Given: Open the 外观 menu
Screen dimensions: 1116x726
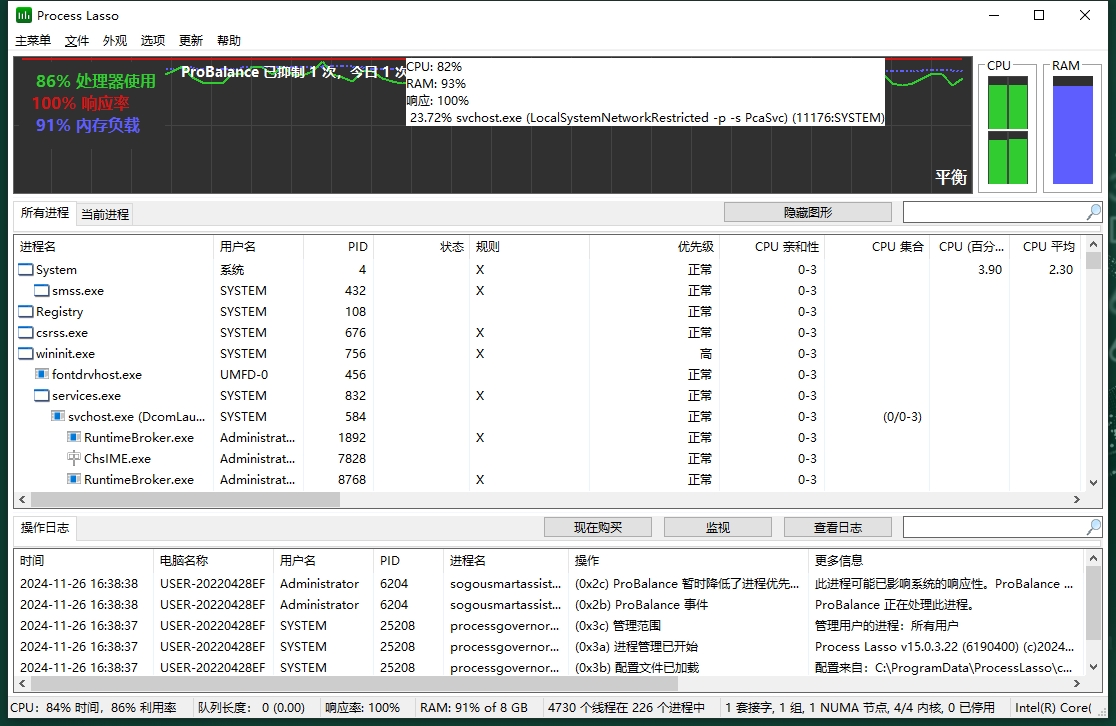Looking at the screenshot, I should [115, 41].
